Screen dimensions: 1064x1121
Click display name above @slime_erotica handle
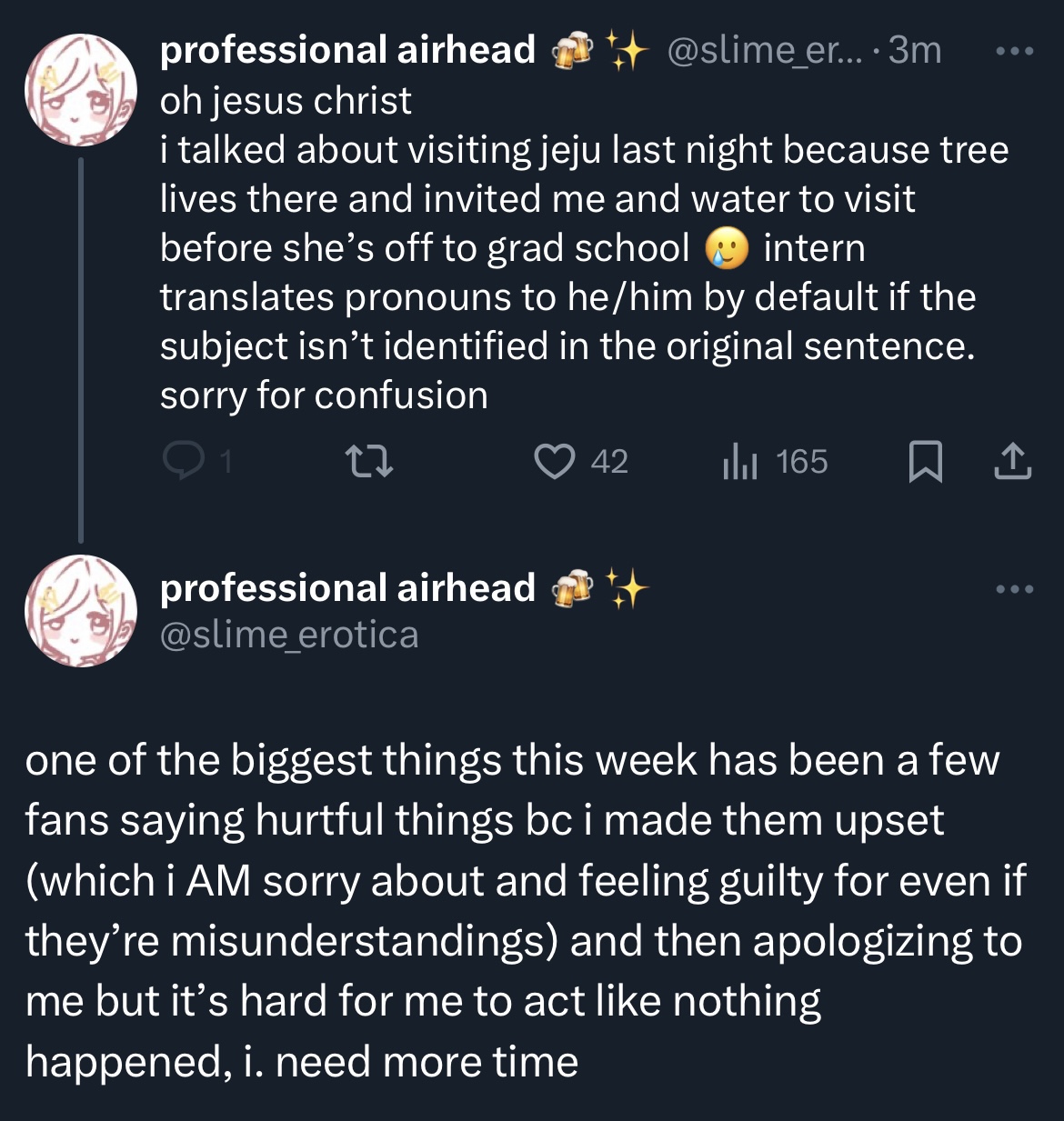pyautogui.click(x=347, y=588)
